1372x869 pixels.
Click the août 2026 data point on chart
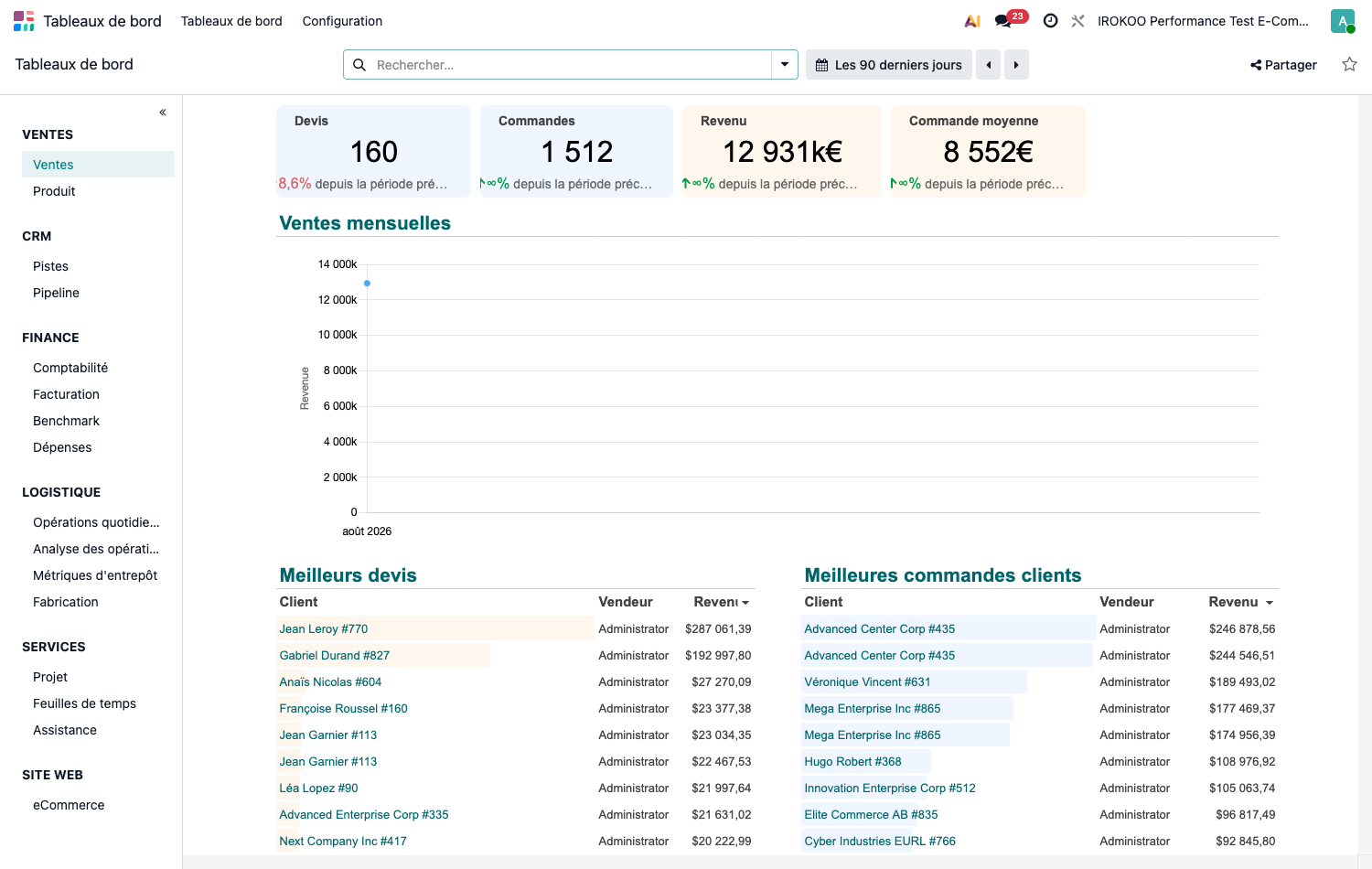tap(367, 284)
